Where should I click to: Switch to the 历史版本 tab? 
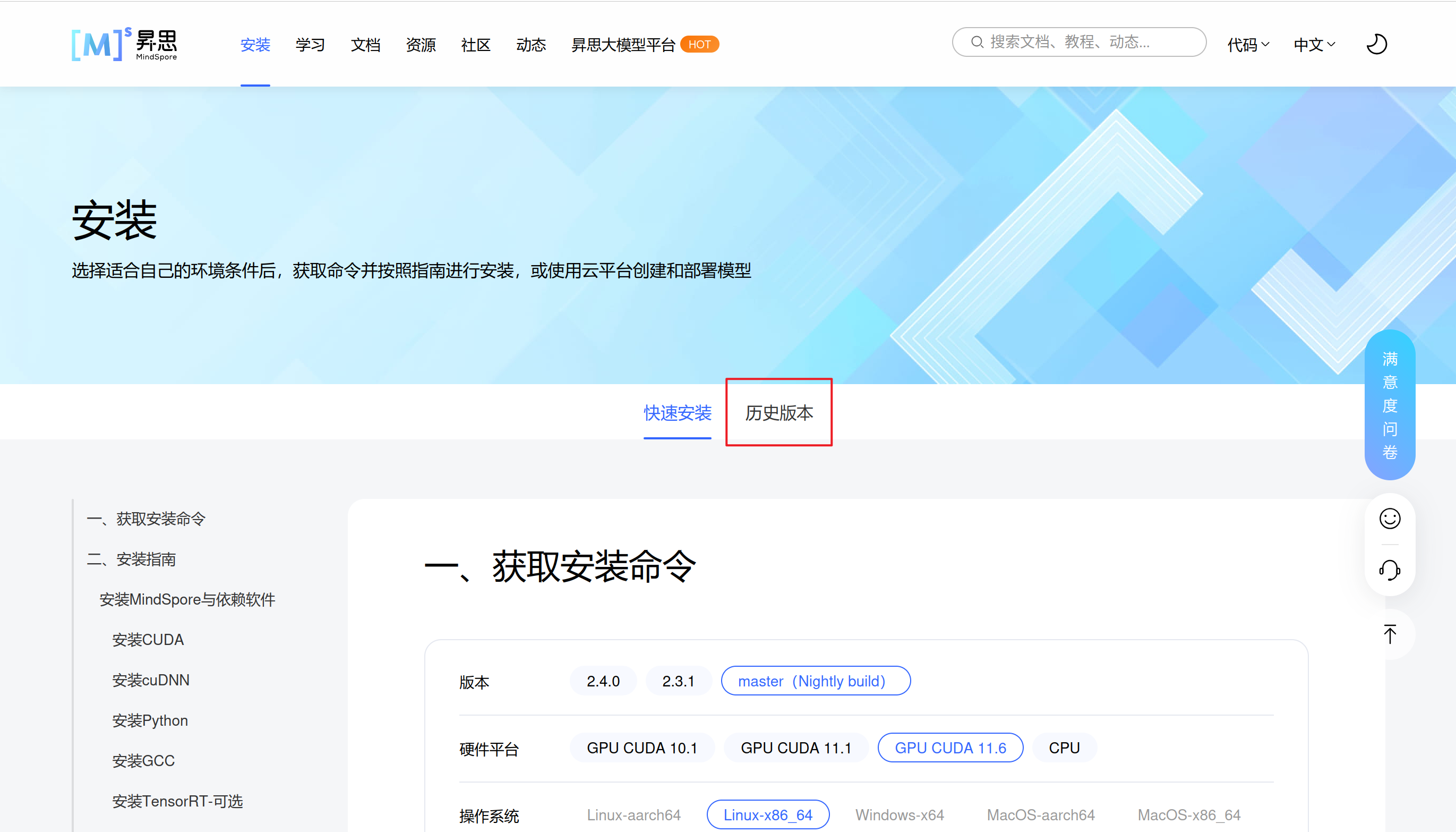click(778, 413)
